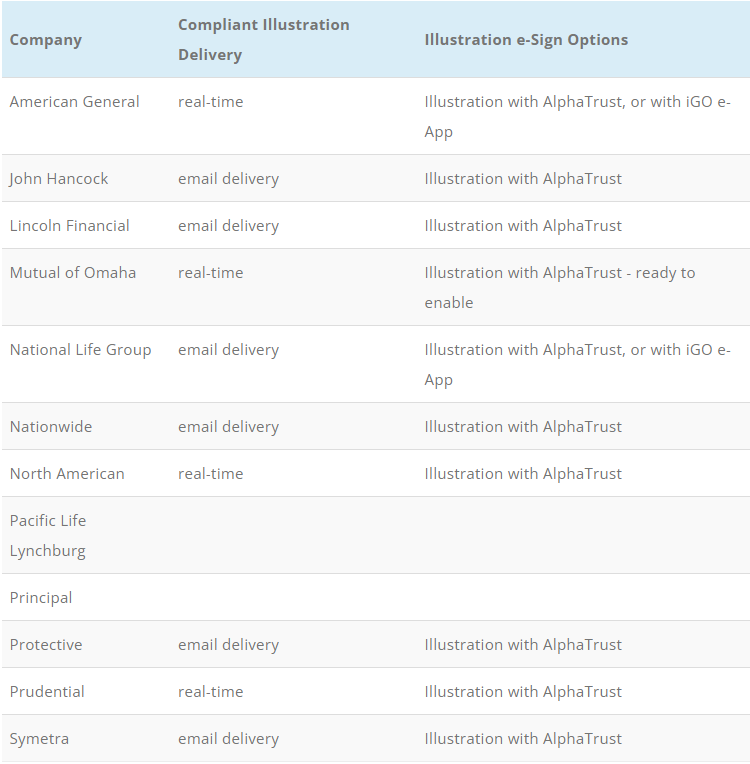Click email delivery in John Hancock row
Viewport: 750px width, 764px height.
[x=229, y=179]
